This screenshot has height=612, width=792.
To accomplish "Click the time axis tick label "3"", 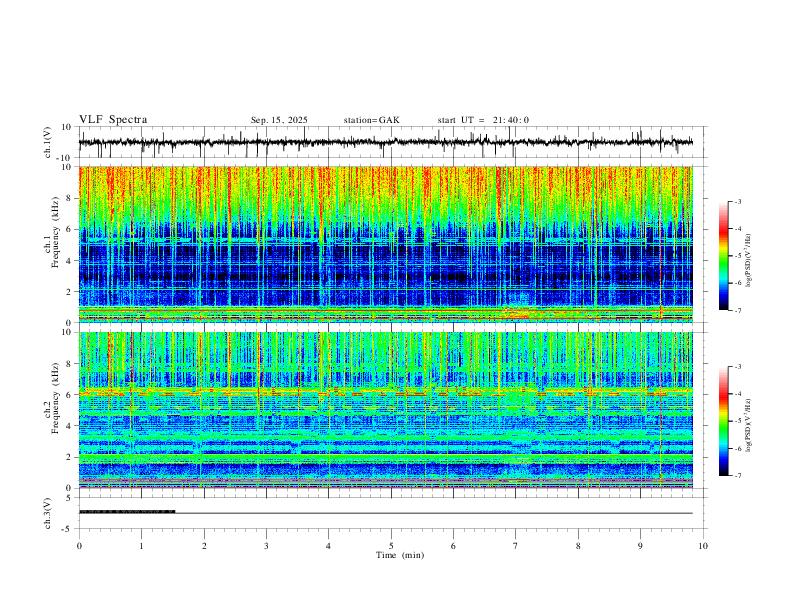I will click(266, 546).
